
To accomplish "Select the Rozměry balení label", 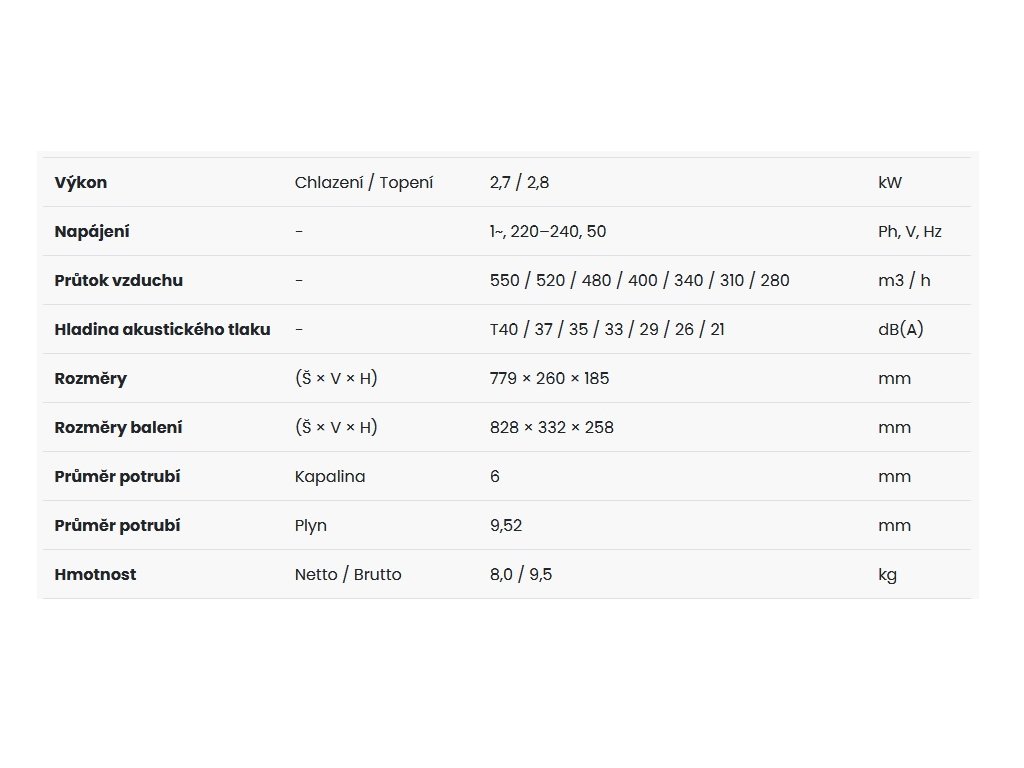I will point(118,428).
